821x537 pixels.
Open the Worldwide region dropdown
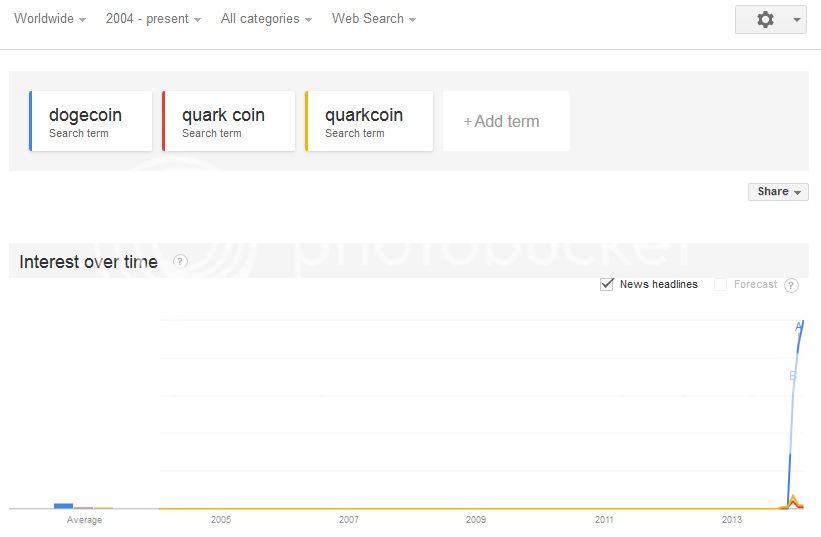click(x=50, y=19)
